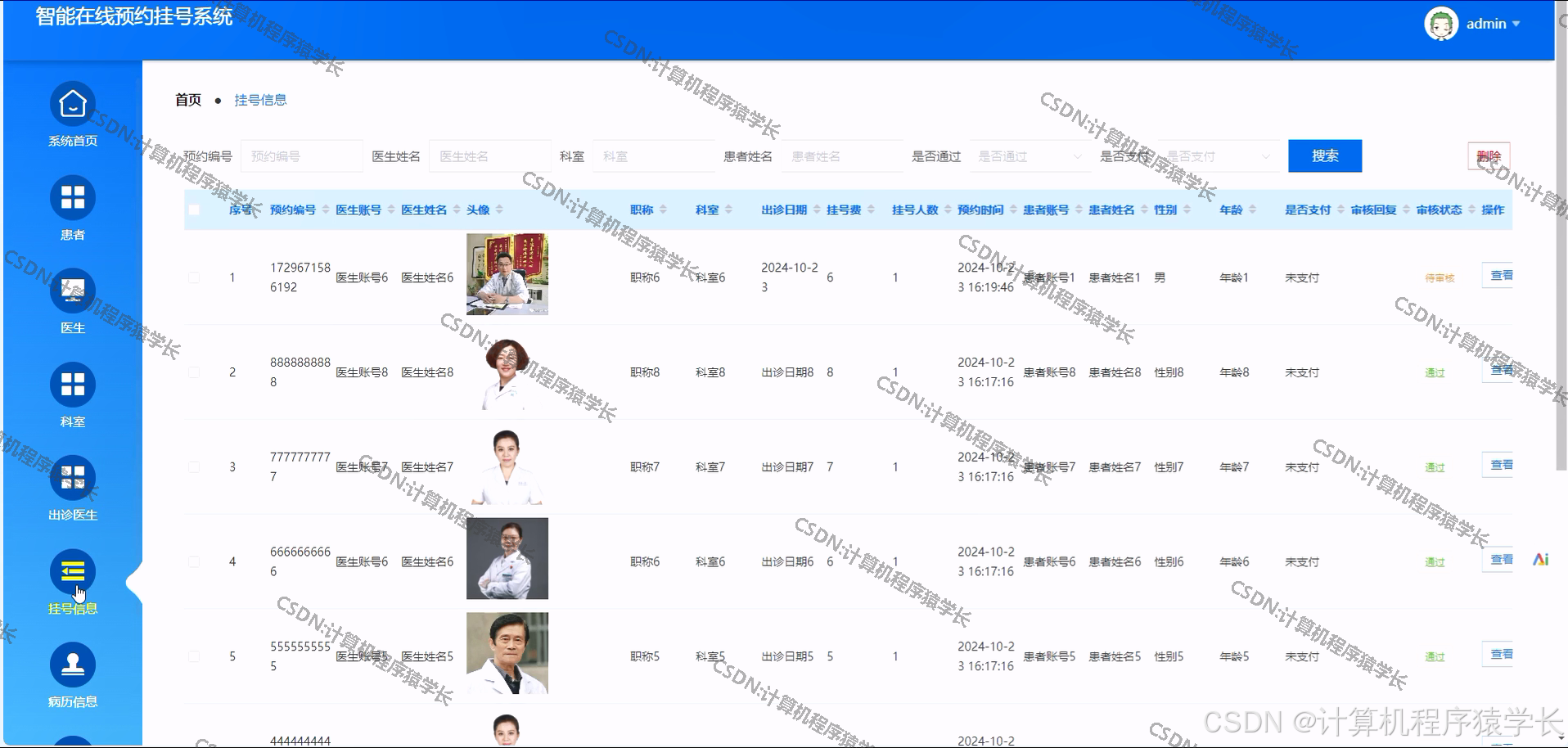The width and height of the screenshot is (1568, 748).
Task: Open doctor photo in row 4
Action: tap(507, 558)
